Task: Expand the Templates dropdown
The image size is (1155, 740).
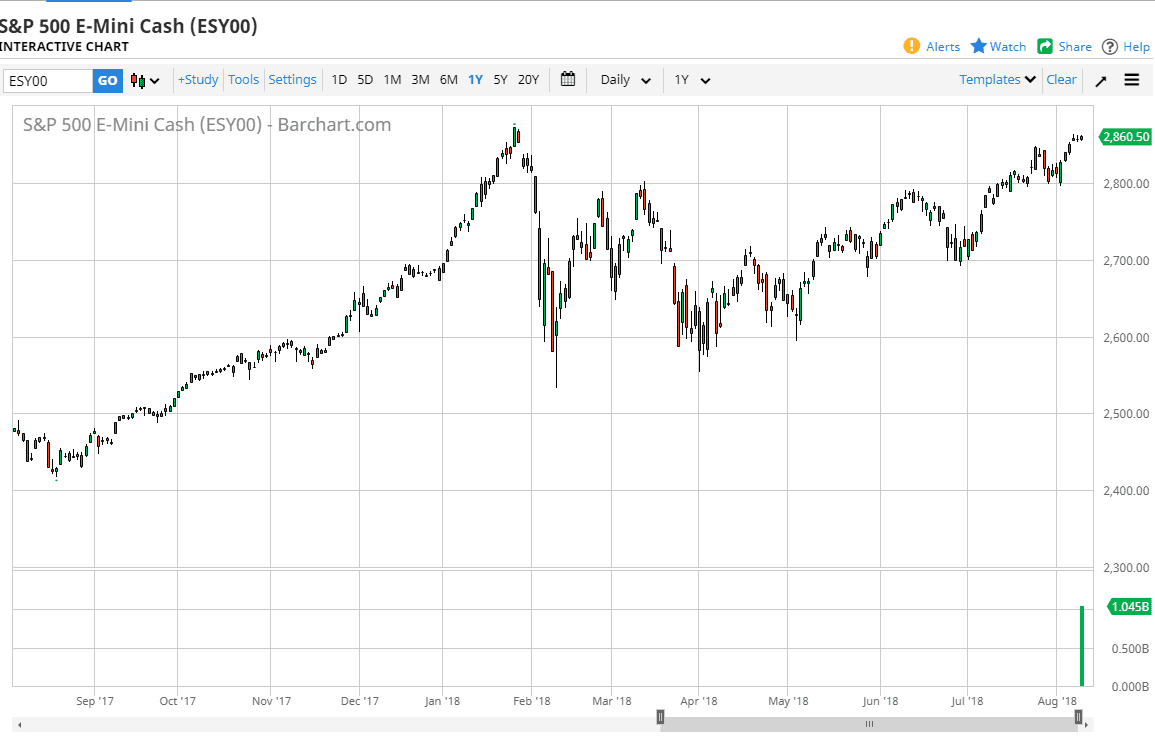Action: point(997,80)
